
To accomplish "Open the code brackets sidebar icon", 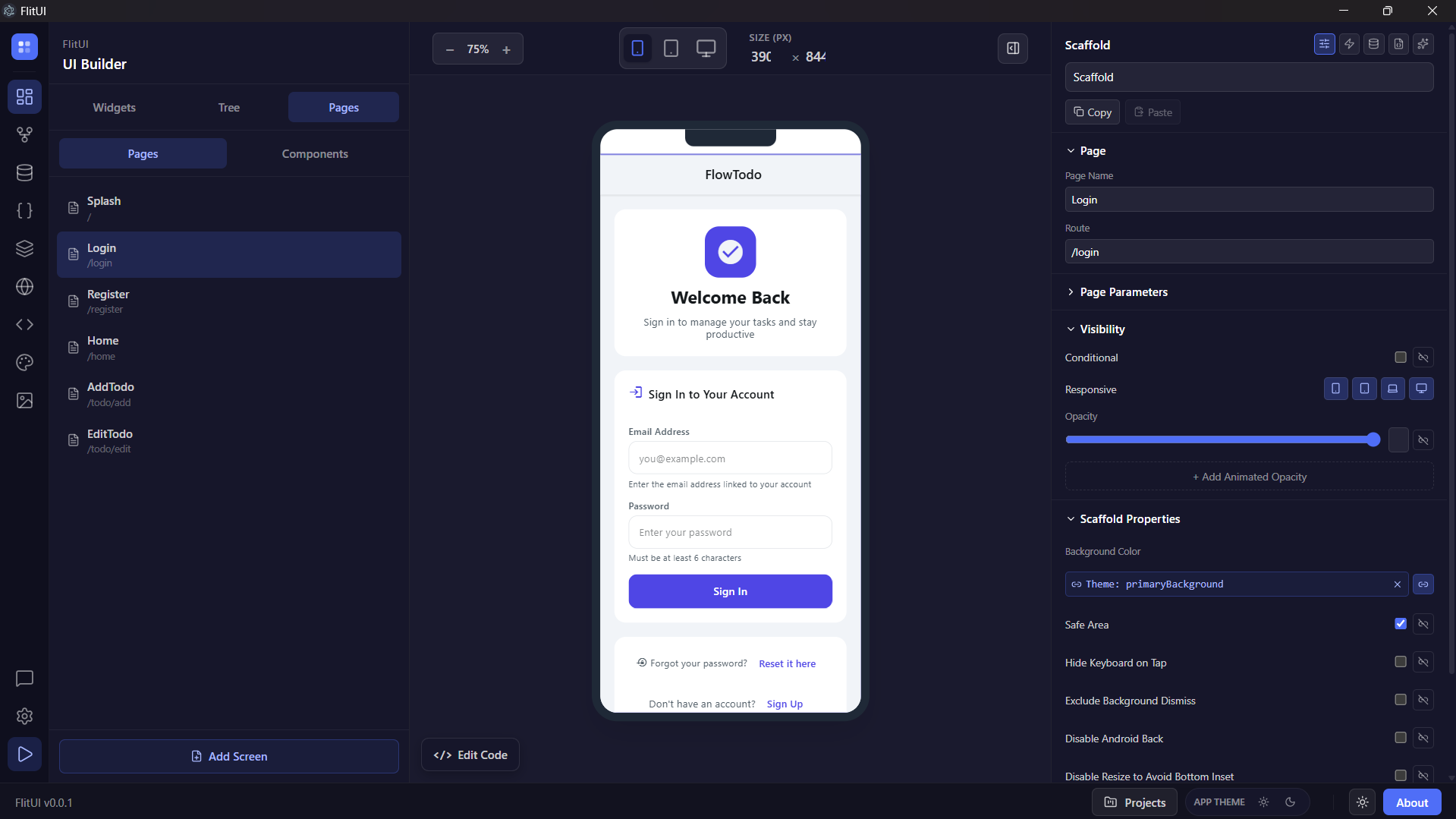I will 24,324.
